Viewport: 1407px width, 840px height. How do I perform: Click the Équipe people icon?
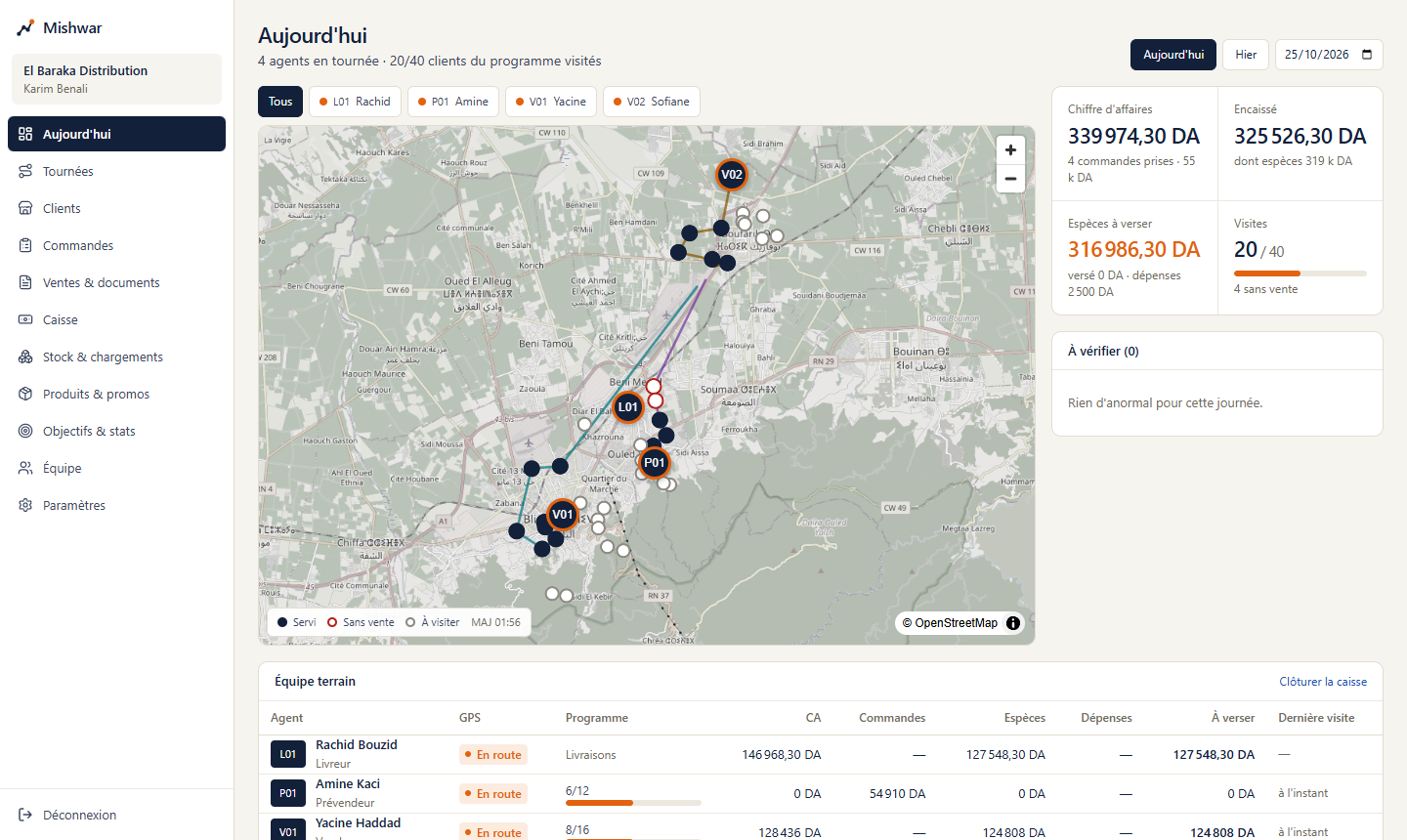pyautogui.click(x=25, y=468)
